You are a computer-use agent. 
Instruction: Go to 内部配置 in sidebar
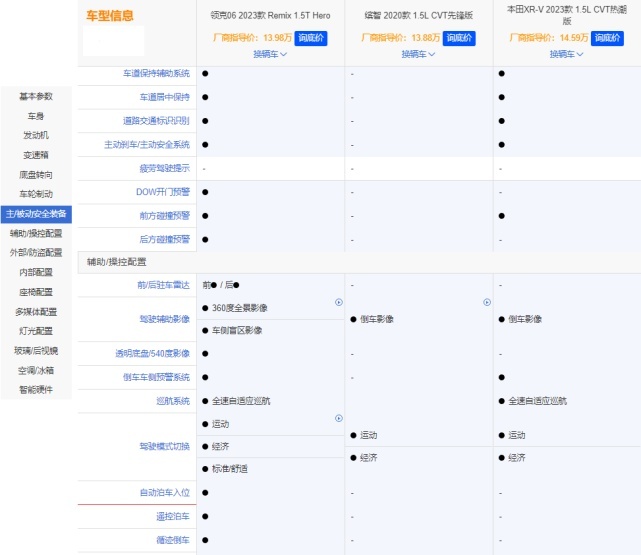click(x=36, y=272)
